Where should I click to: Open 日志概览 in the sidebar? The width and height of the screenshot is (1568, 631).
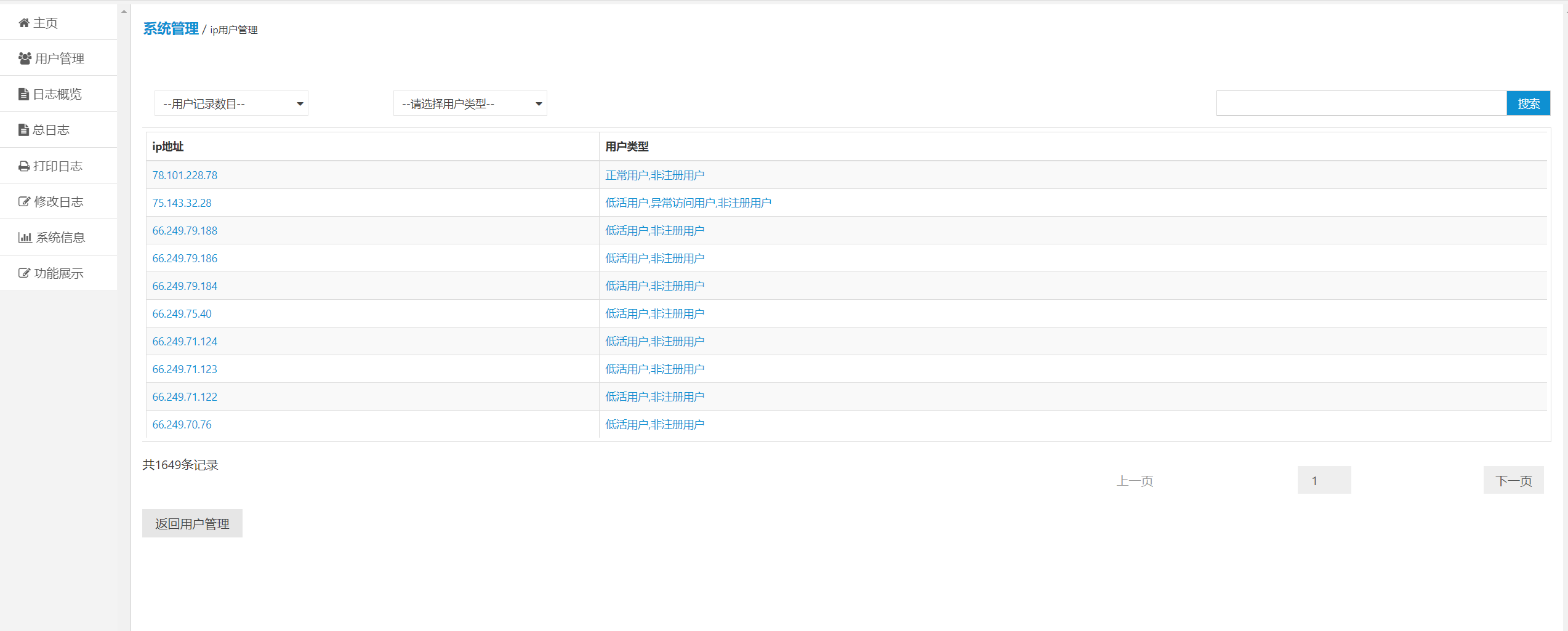(58, 94)
